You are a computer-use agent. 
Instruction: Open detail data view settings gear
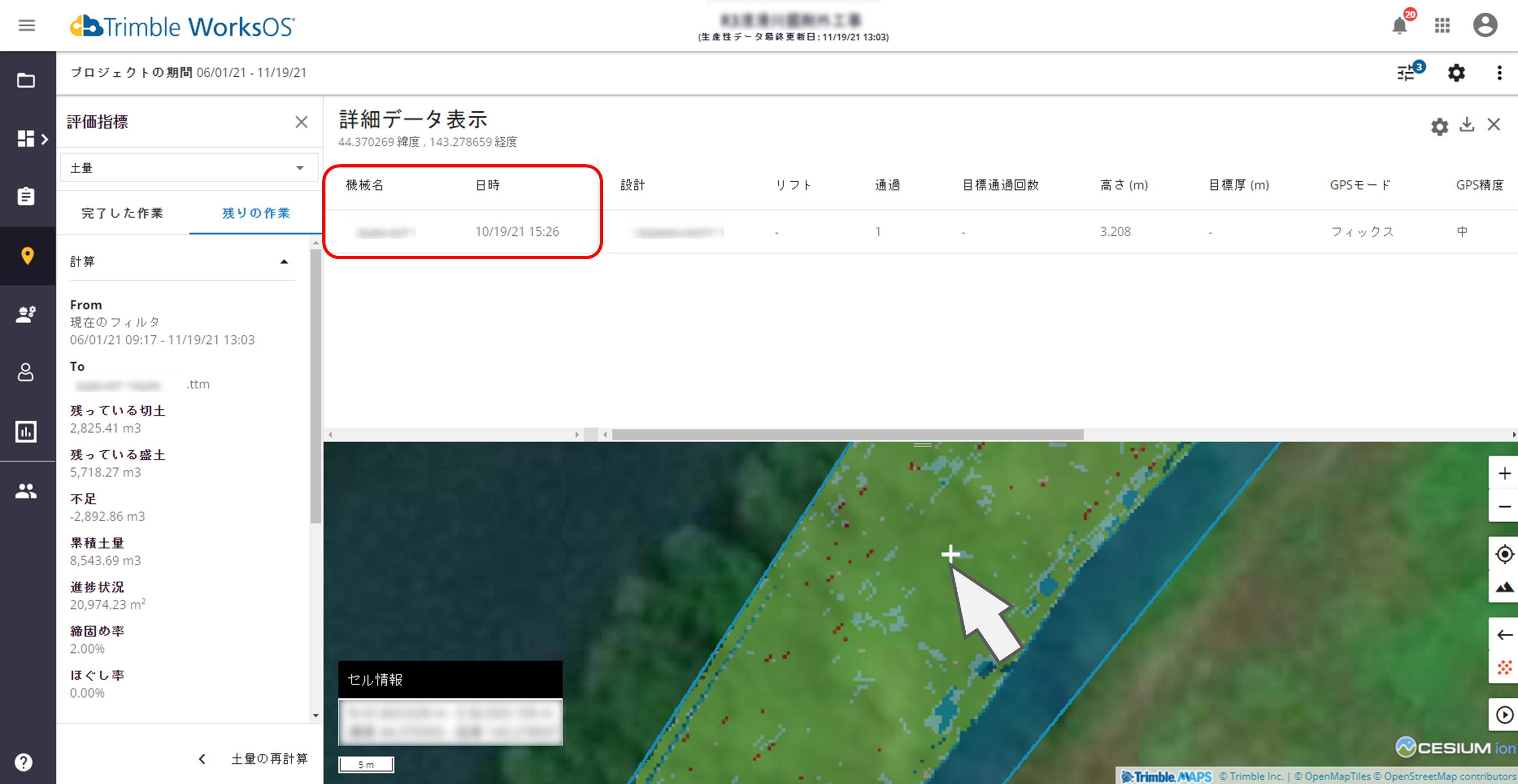[1439, 126]
